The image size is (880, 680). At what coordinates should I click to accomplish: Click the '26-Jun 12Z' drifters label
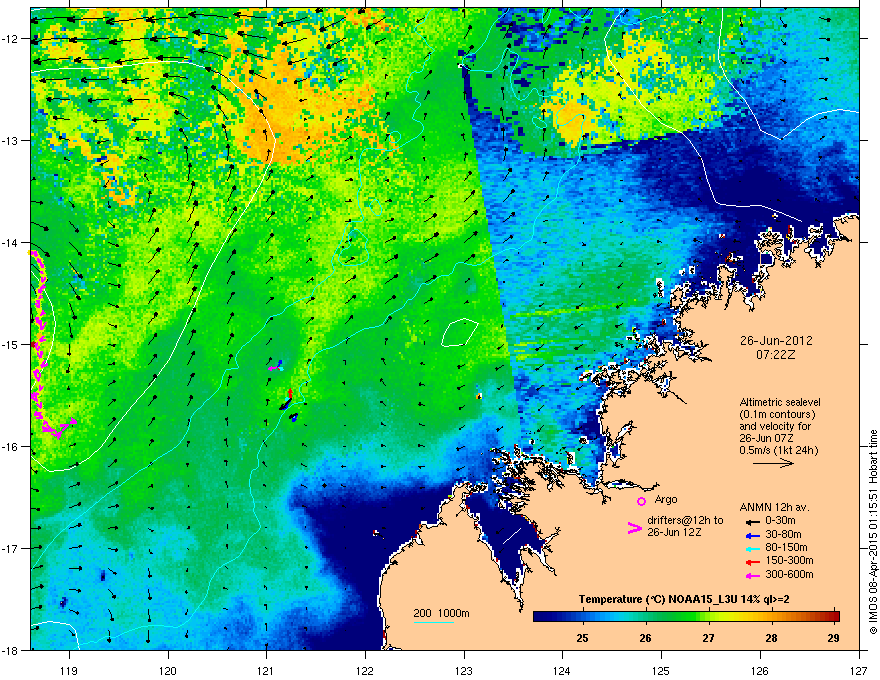[673, 532]
